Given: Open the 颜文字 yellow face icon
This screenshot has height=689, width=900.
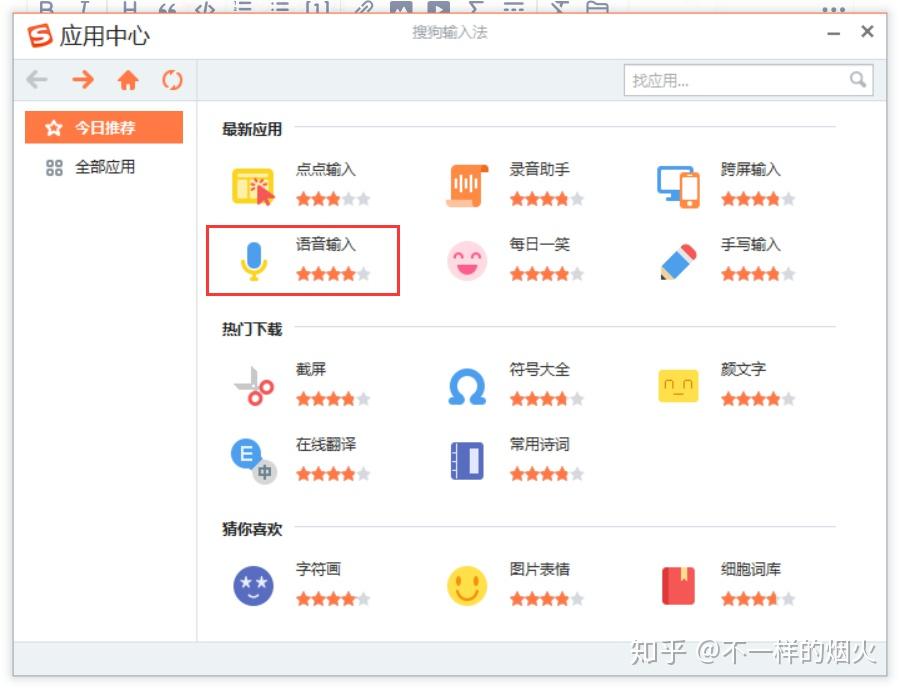Looking at the screenshot, I should pos(678,386).
